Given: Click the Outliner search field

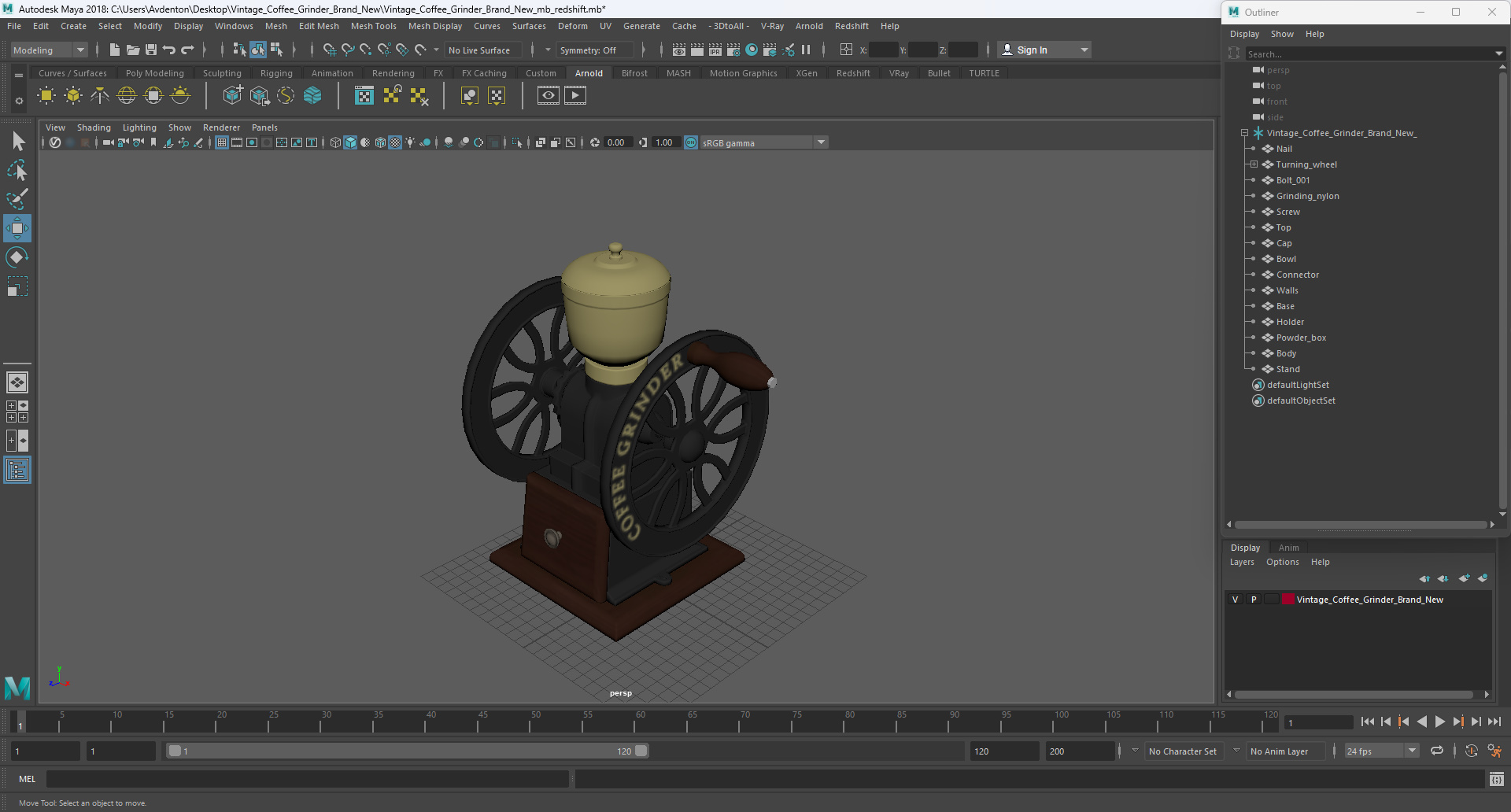Looking at the screenshot, I should tap(1368, 54).
